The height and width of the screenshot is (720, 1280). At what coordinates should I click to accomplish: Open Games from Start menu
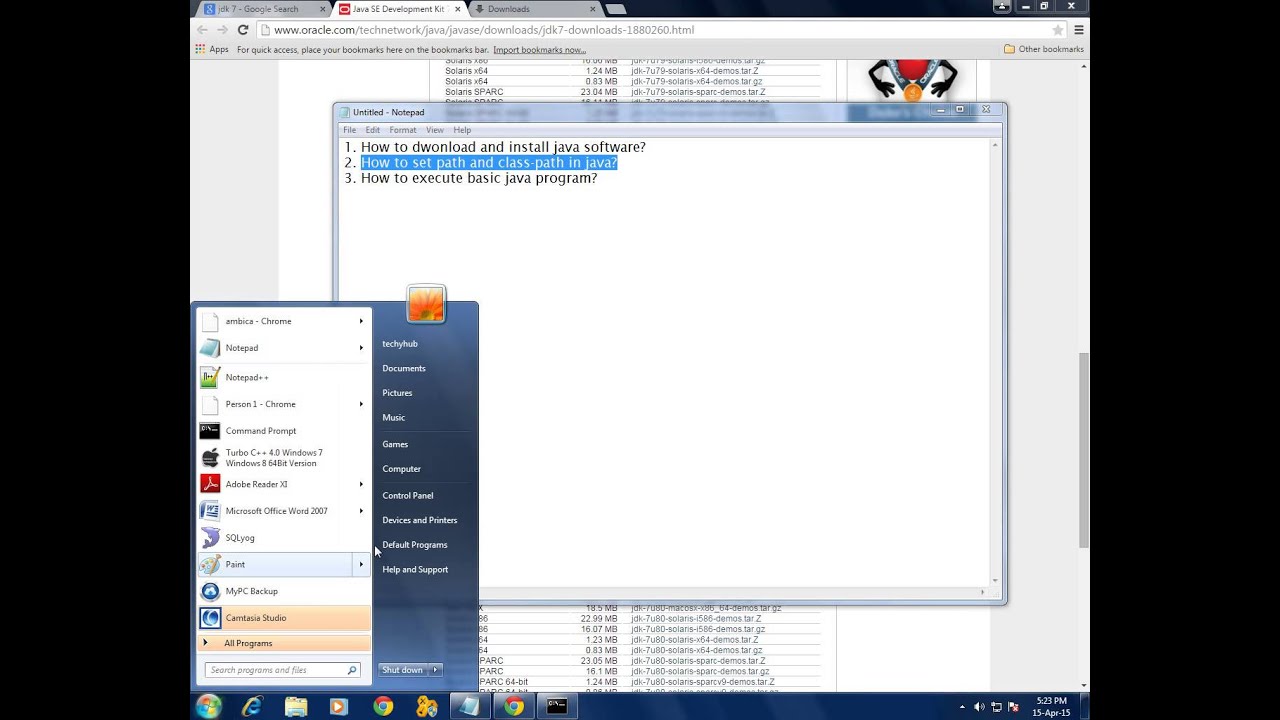tap(395, 444)
